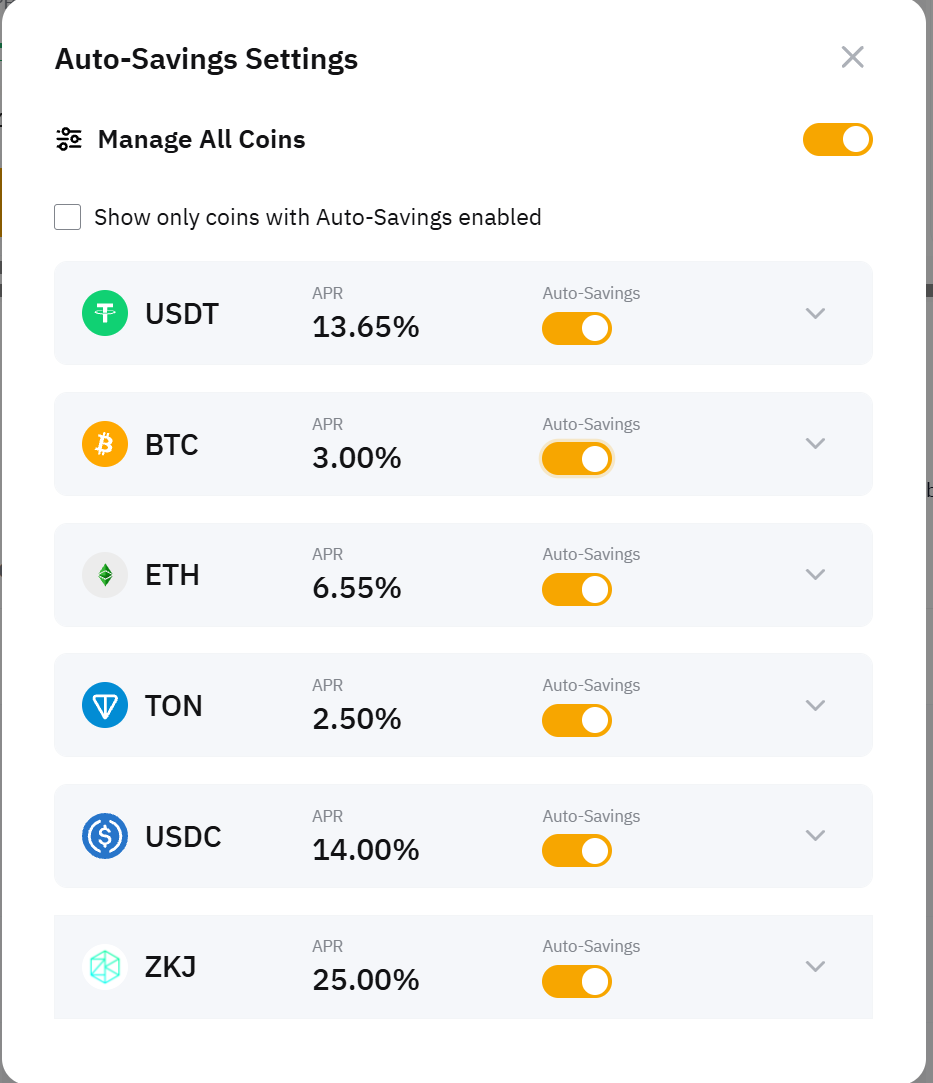Toggle the Manage All Coins switch
Viewport: 933px width, 1083px height.
pos(838,140)
